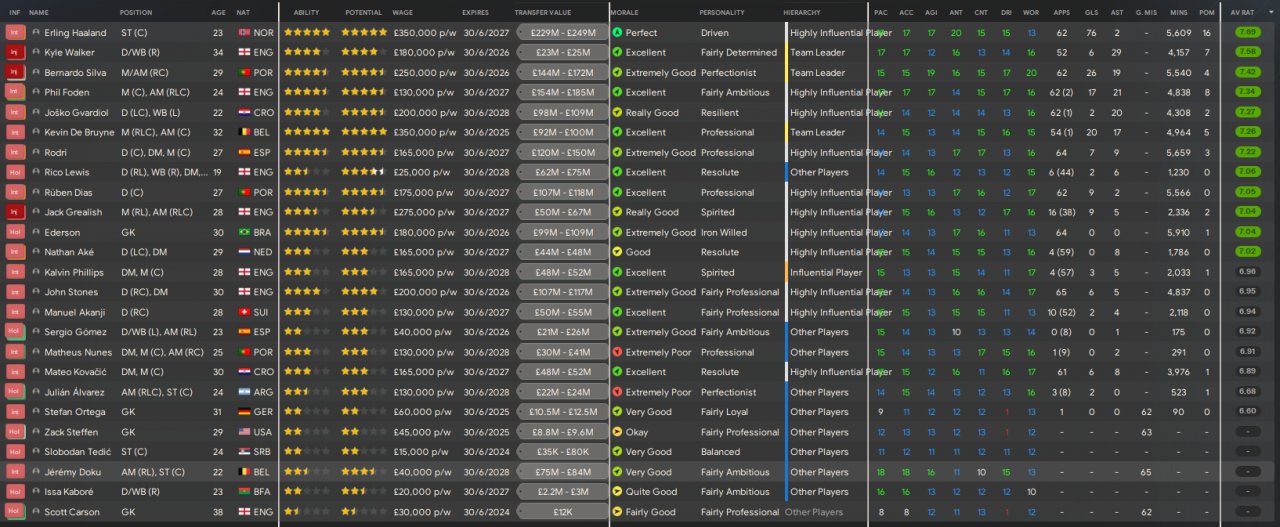Sort by the MINS column header
The width and height of the screenshot is (1280, 527).
click(1177, 12)
